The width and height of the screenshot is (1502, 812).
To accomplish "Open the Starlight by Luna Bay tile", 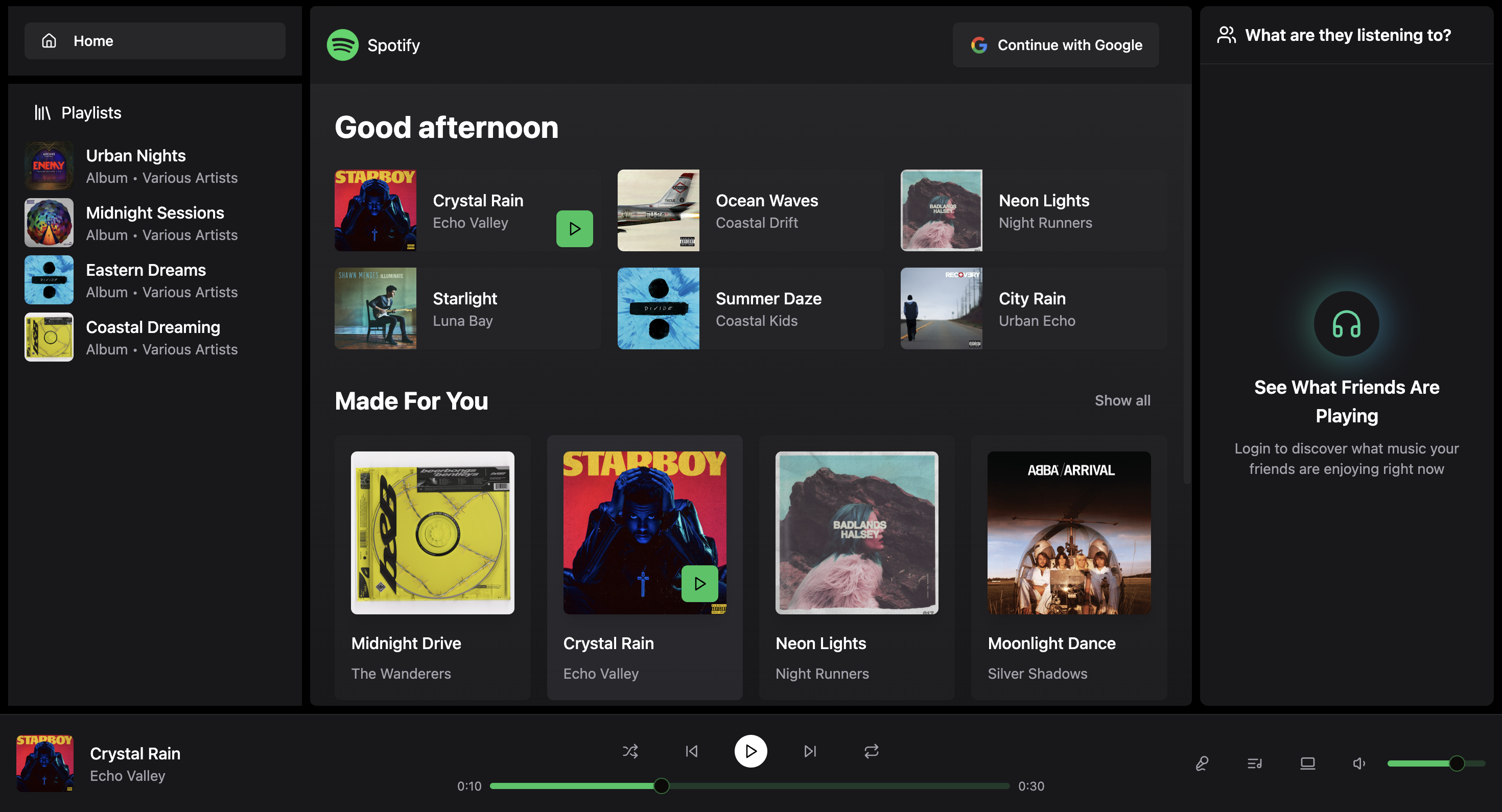I will (467, 308).
